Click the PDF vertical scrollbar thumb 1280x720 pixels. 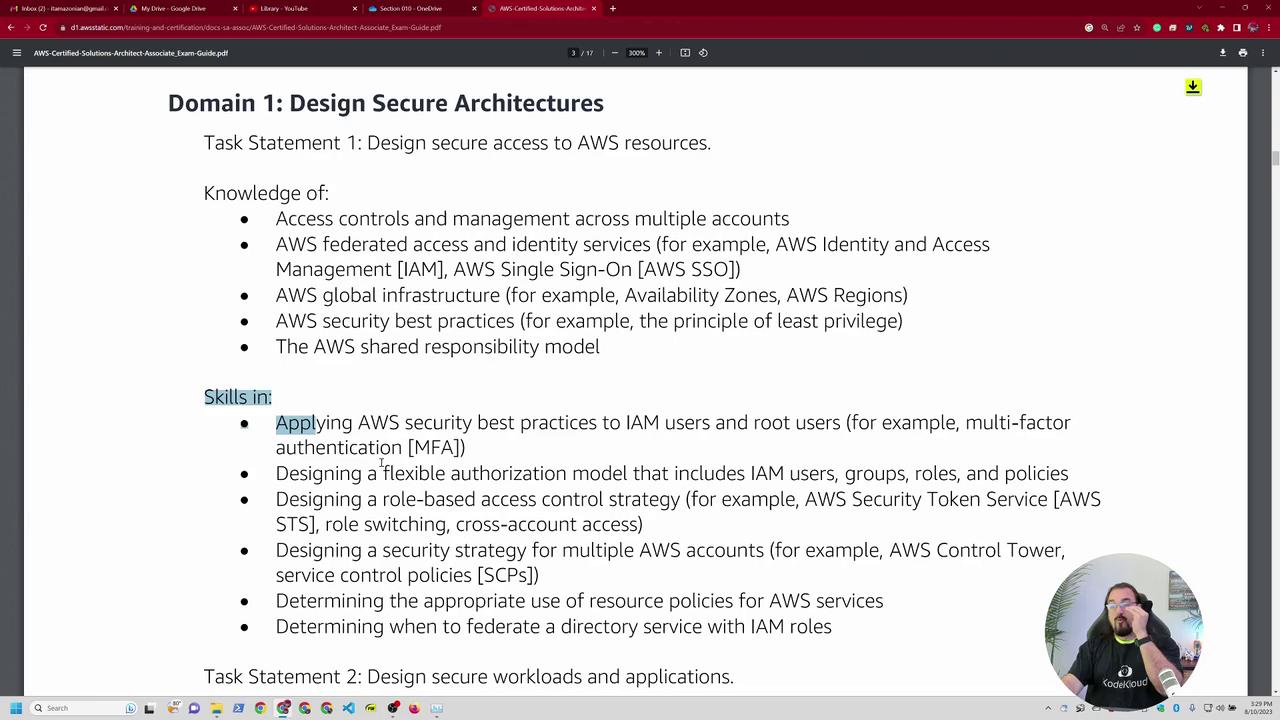click(x=1275, y=158)
